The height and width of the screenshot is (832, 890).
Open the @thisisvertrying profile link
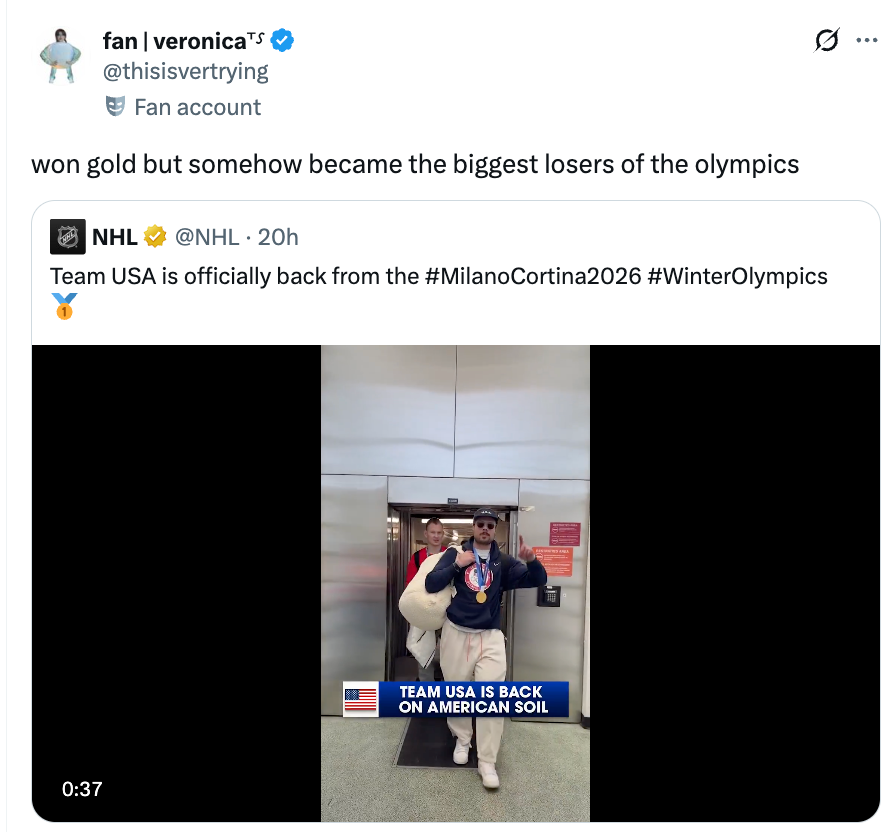186,71
